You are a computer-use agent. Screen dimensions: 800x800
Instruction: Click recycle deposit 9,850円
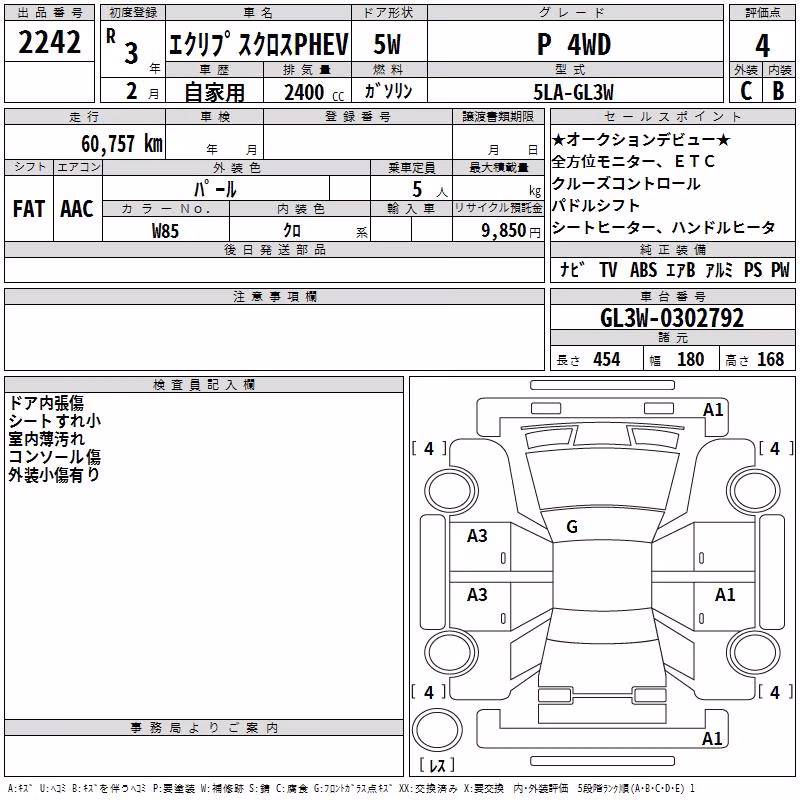[x=511, y=231]
